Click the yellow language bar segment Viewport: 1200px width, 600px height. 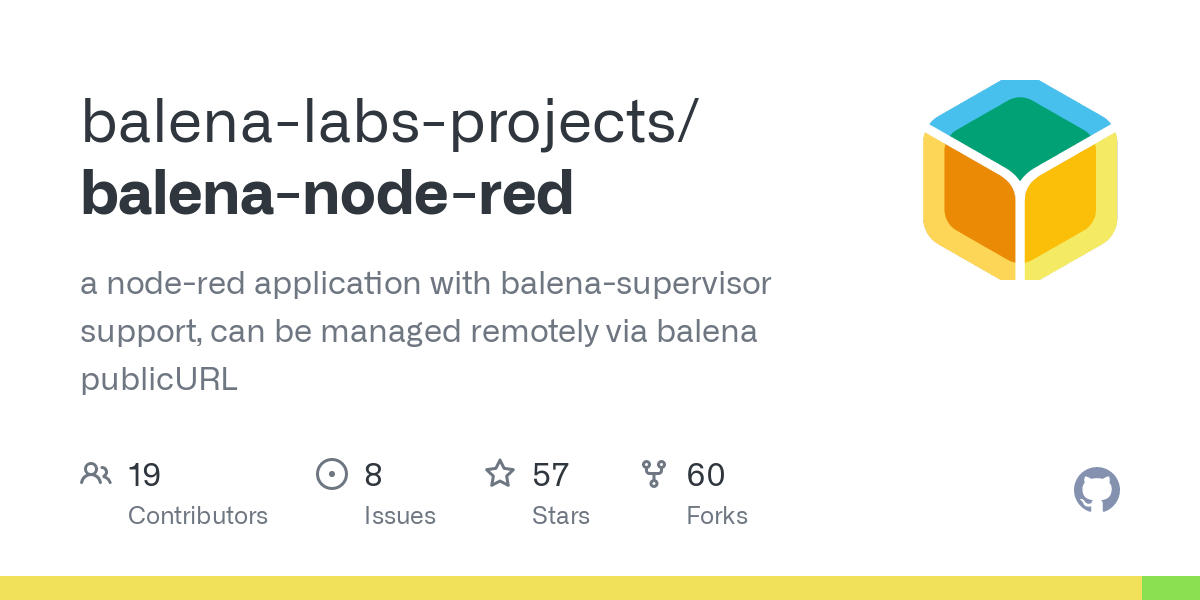(x=571, y=588)
